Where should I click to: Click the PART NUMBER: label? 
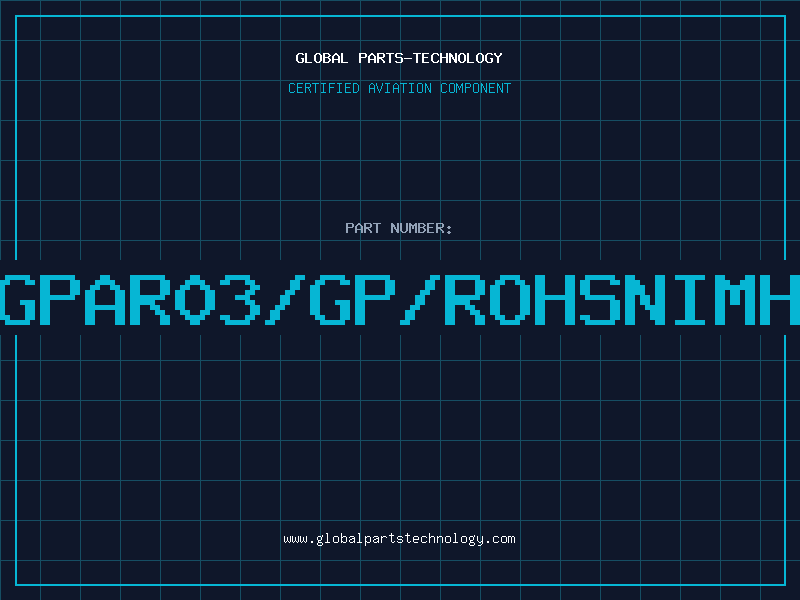[x=399, y=228]
